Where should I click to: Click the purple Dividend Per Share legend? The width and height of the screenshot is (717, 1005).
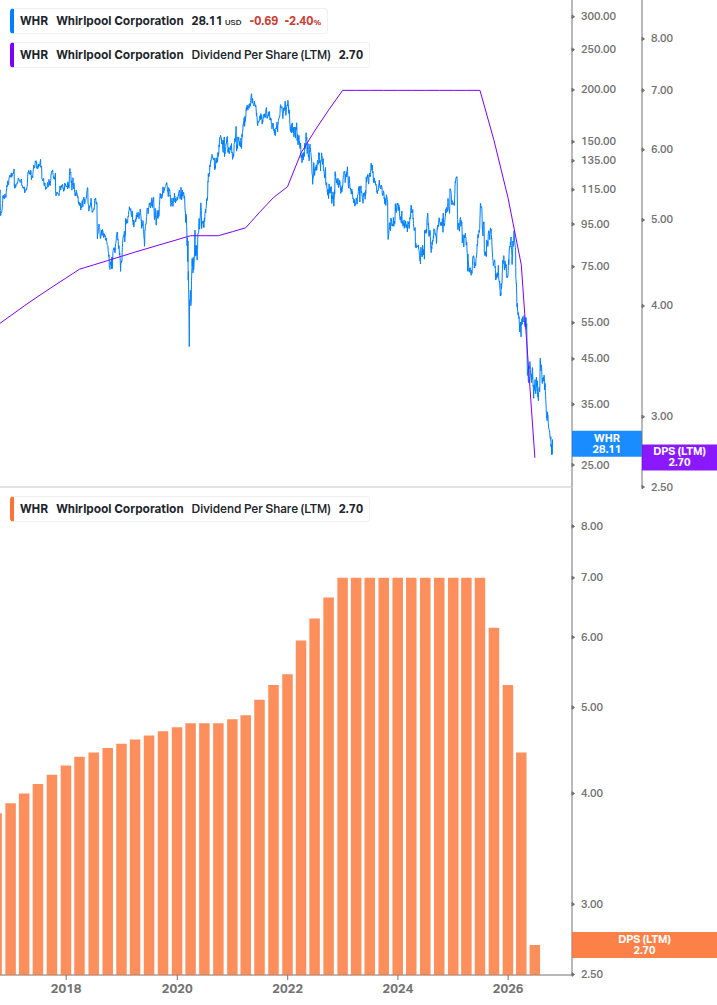(x=190, y=55)
